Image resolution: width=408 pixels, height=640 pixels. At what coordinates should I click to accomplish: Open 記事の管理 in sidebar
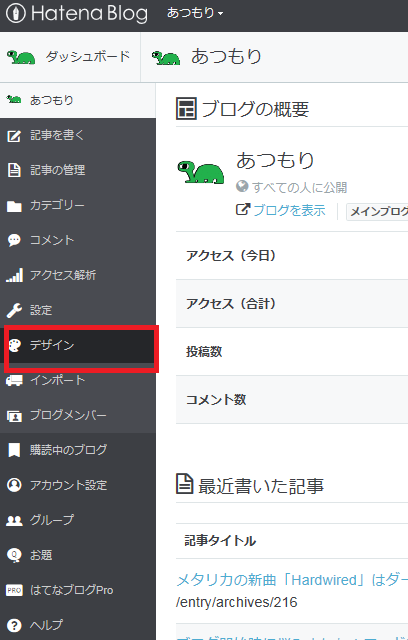pyautogui.click(x=78, y=170)
